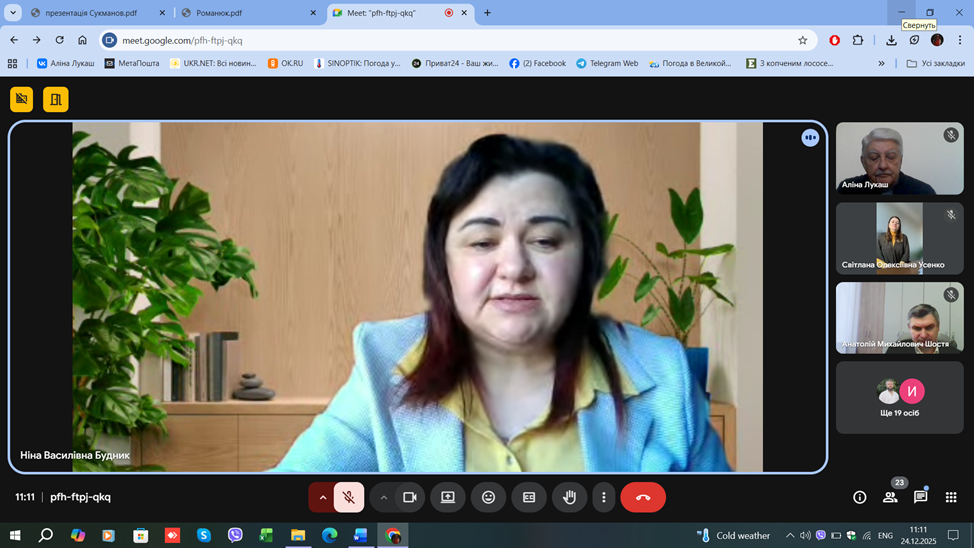Show the people participant list
This screenshot has width=974, height=548.
point(890,497)
